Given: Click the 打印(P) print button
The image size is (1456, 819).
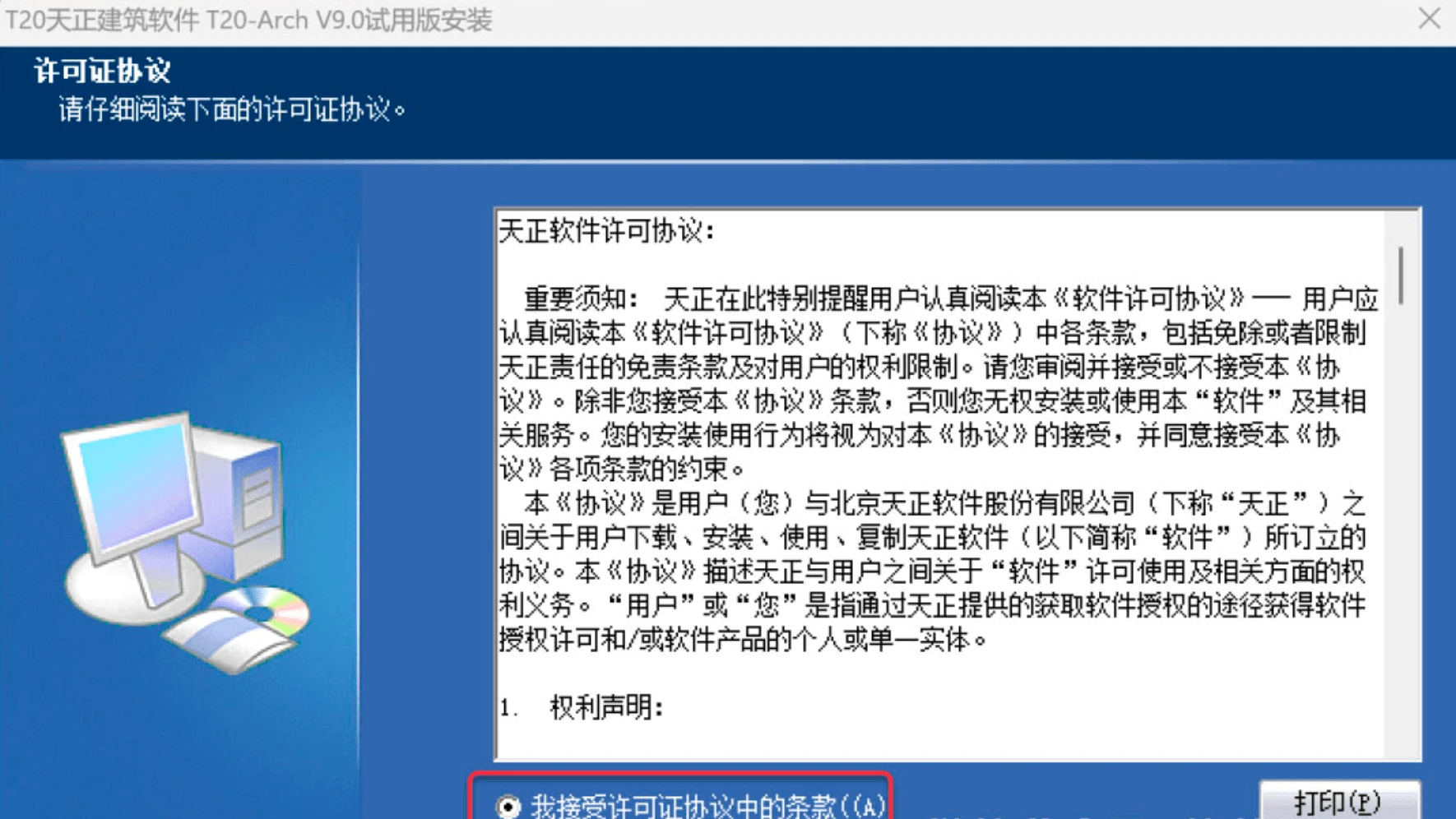Looking at the screenshot, I should click(x=1338, y=802).
